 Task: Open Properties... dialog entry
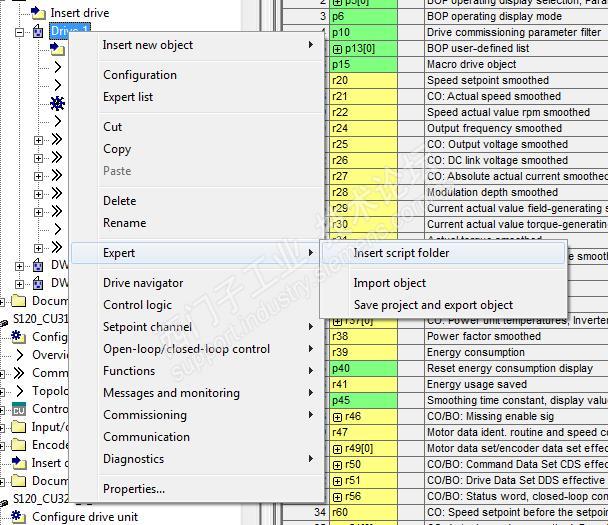click(197, 489)
